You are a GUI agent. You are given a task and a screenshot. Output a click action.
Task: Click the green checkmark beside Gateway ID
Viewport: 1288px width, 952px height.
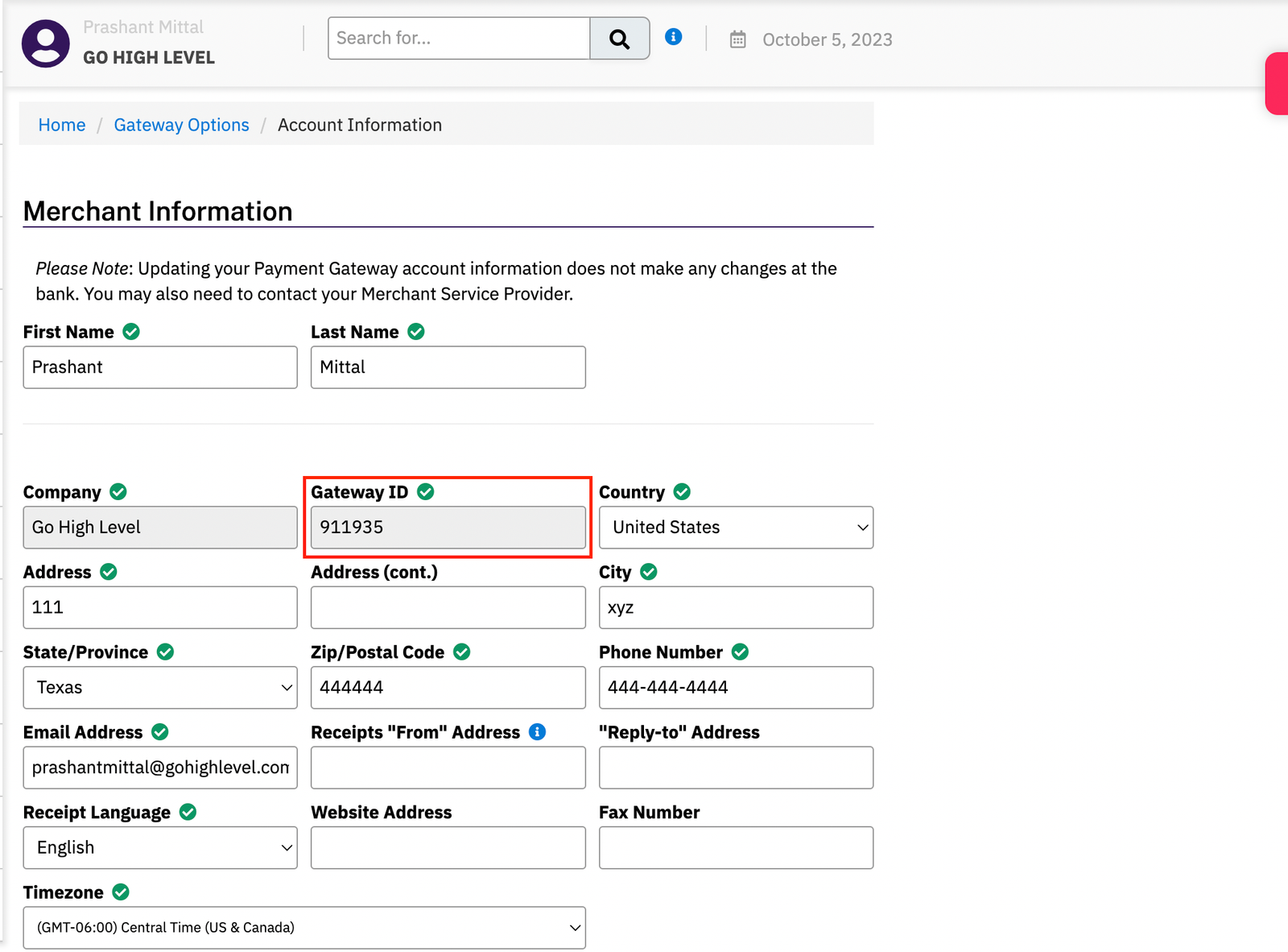pos(426,492)
